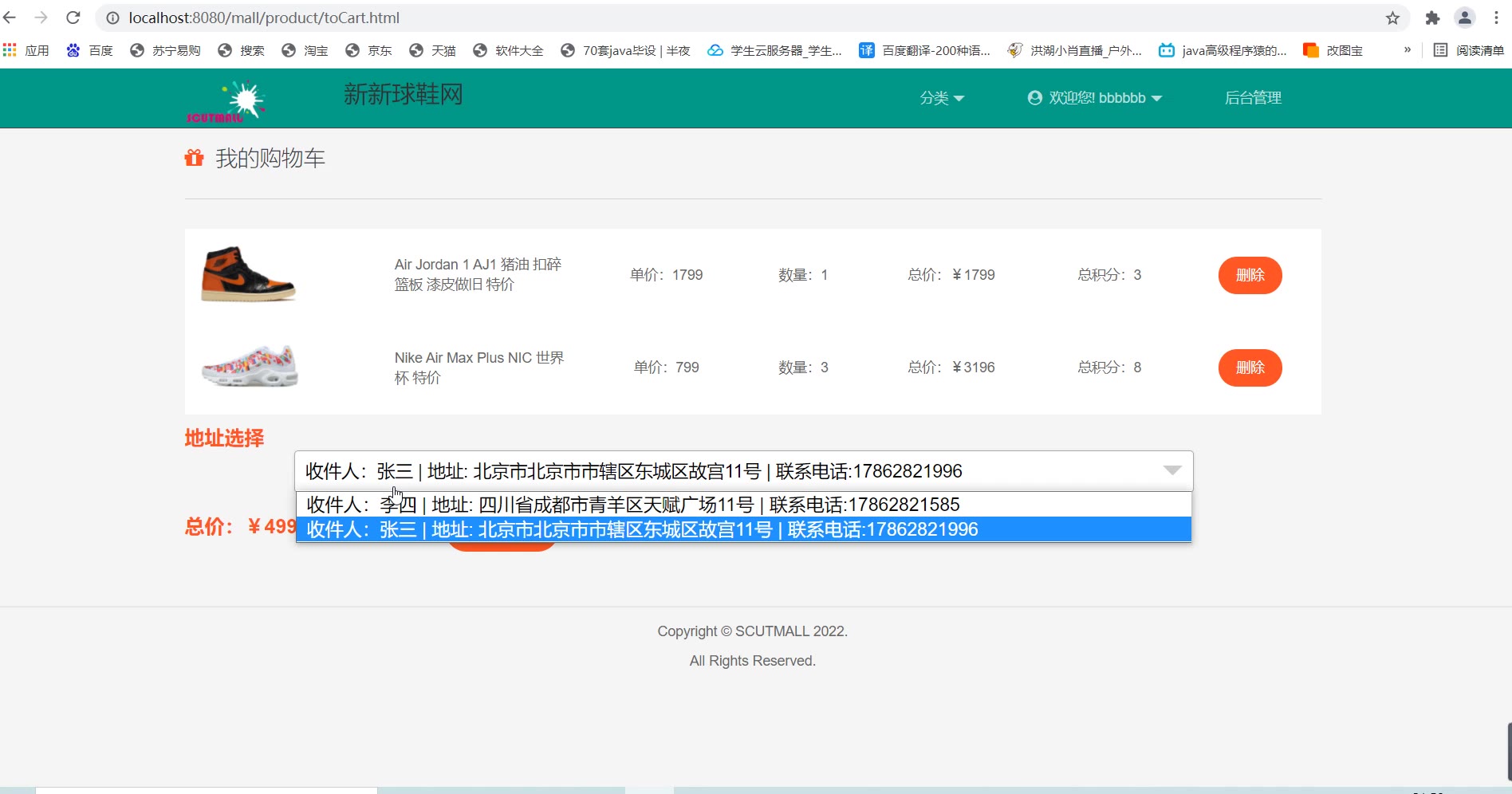This screenshot has height=794, width=1512.
Task: Open the 苏宁易购 bookmark
Action: click(x=165, y=50)
